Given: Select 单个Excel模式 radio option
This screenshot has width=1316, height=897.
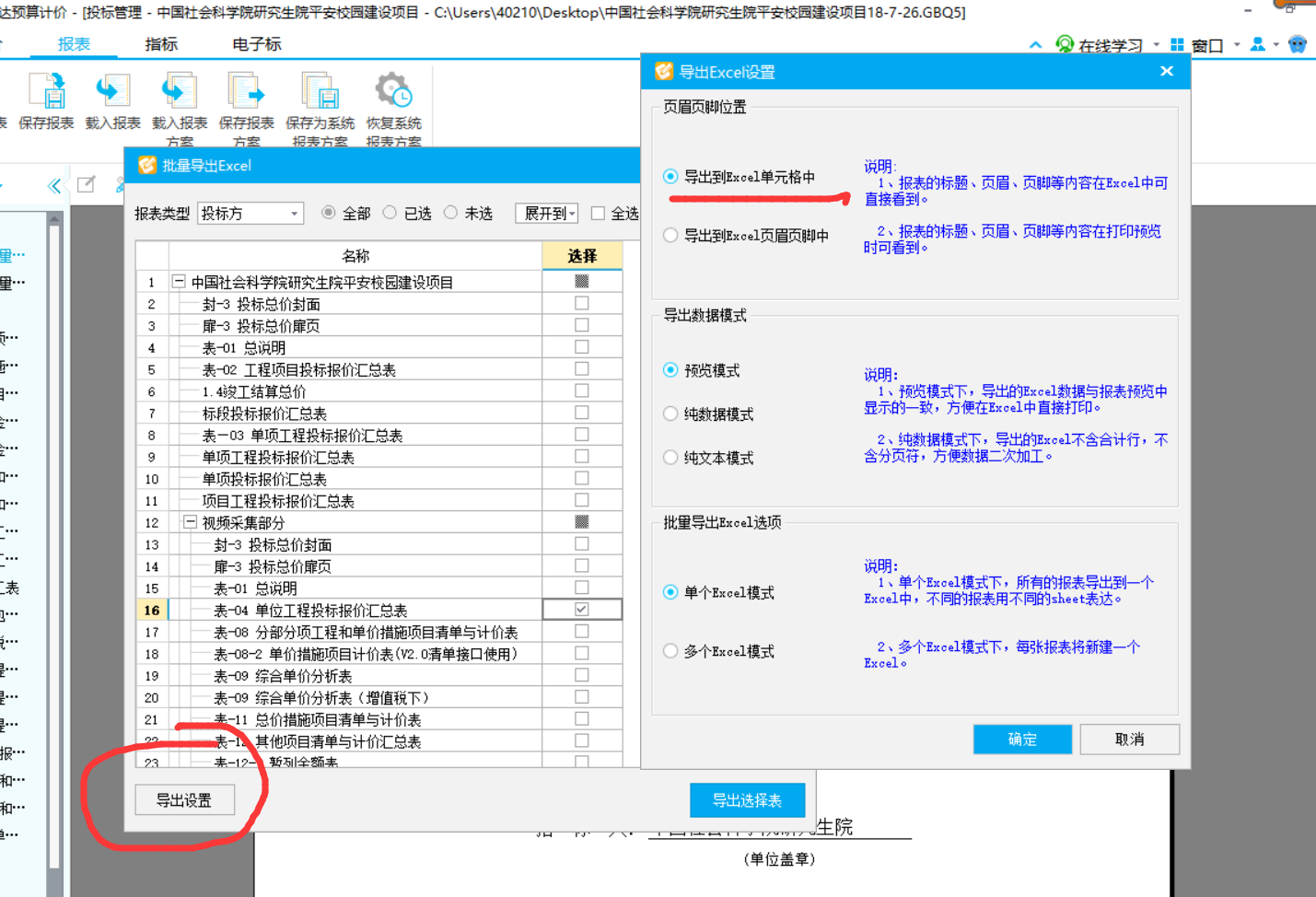Looking at the screenshot, I should (x=670, y=592).
